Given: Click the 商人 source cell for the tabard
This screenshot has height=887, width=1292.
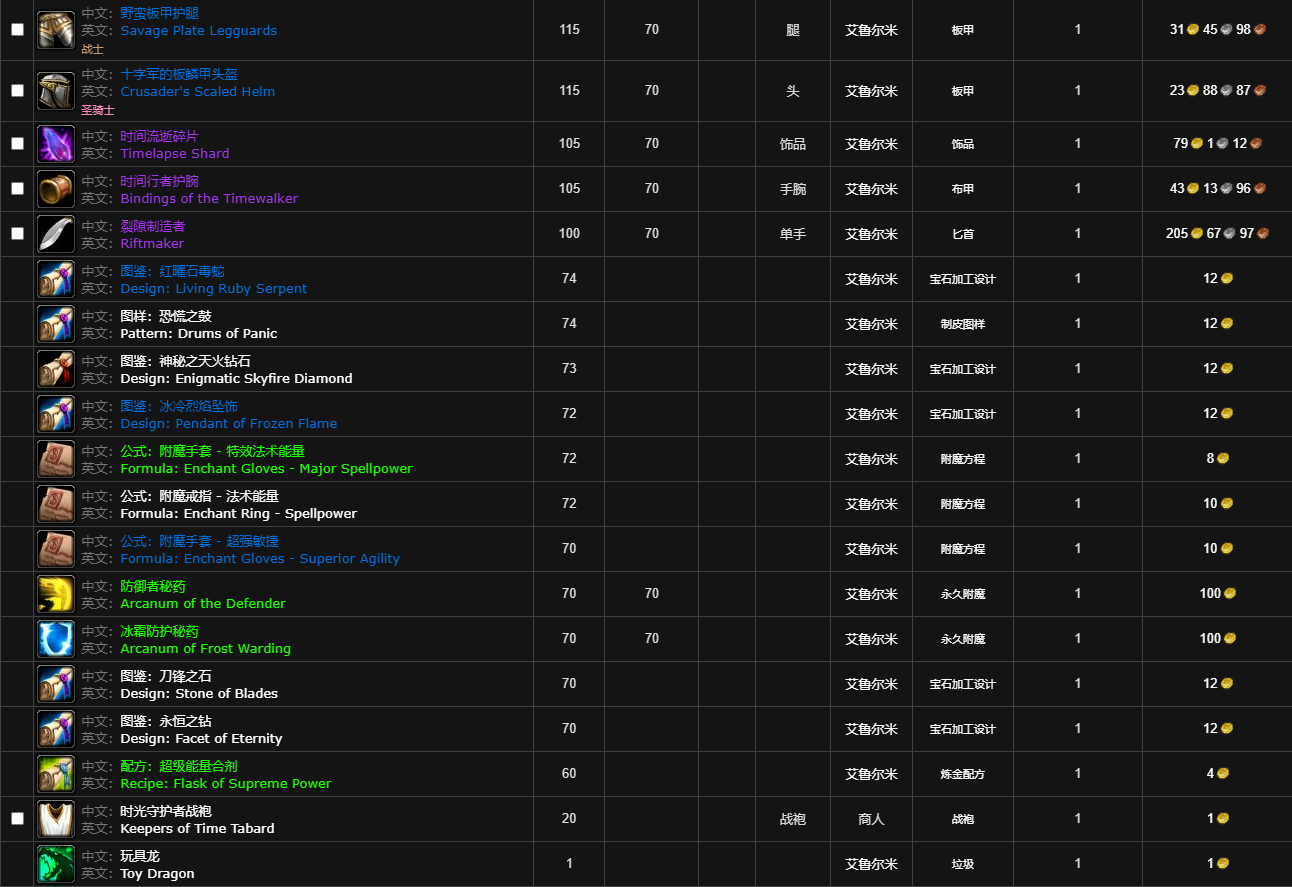Looking at the screenshot, I should (x=871, y=819).
